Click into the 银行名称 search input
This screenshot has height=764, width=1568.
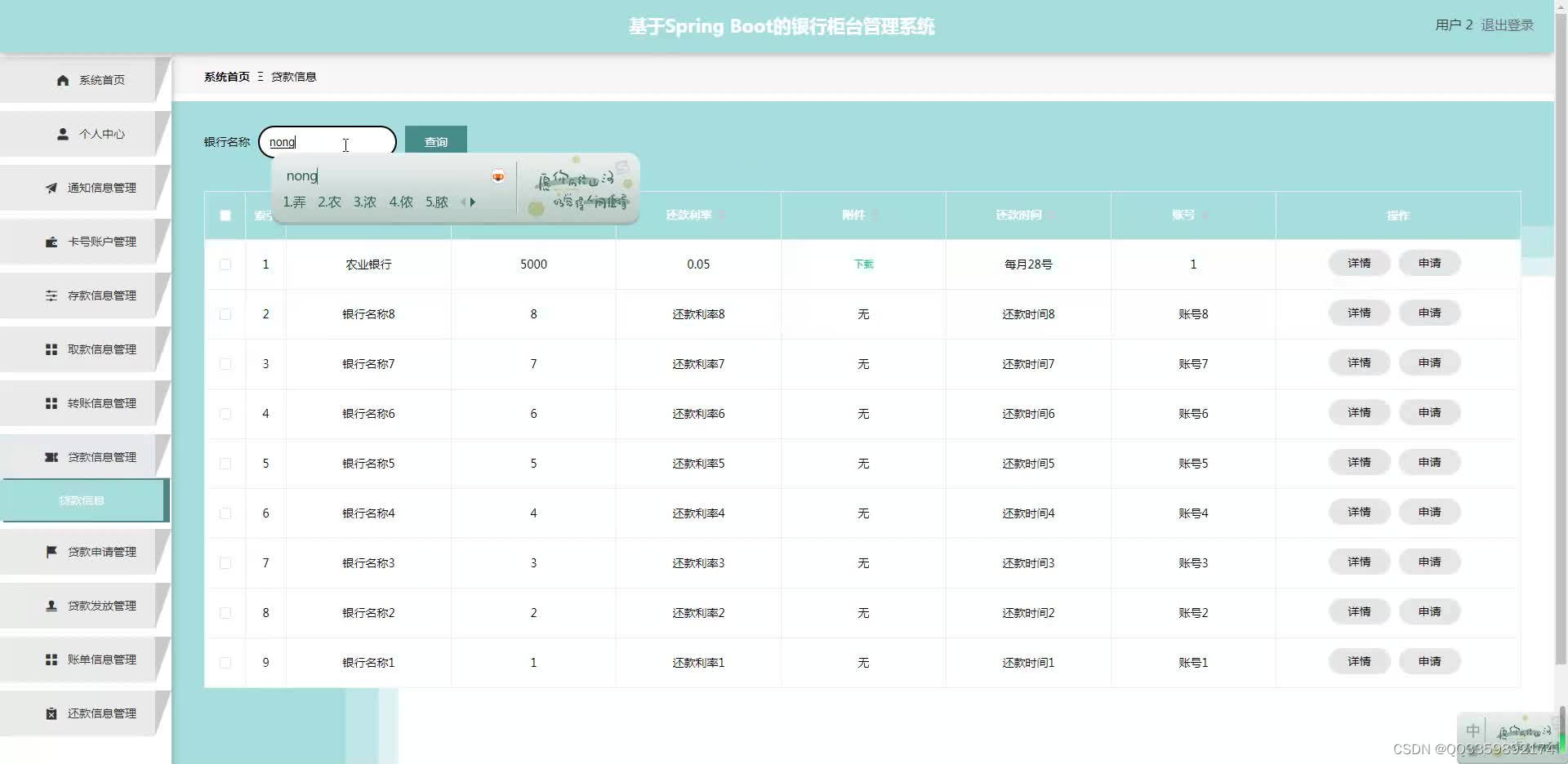tap(327, 142)
